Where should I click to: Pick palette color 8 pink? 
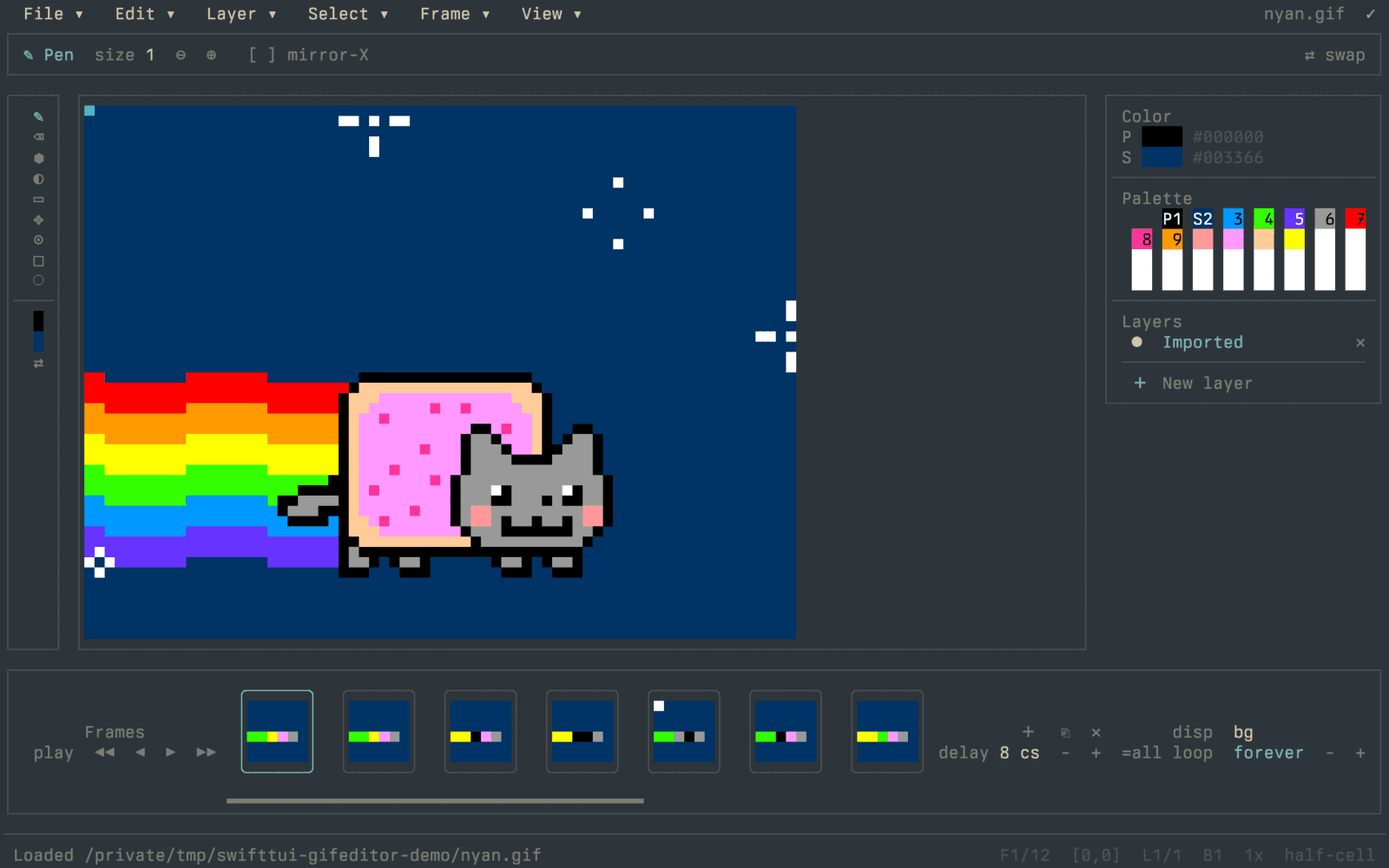pyautogui.click(x=1142, y=239)
